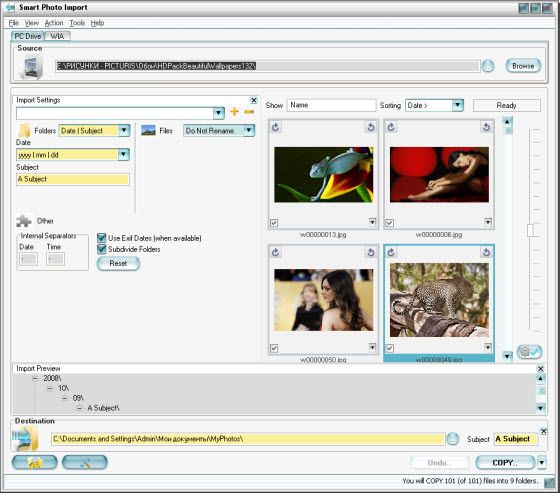Open w0000006.jpg thumbnail options arrow

click(x=488, y=222)
